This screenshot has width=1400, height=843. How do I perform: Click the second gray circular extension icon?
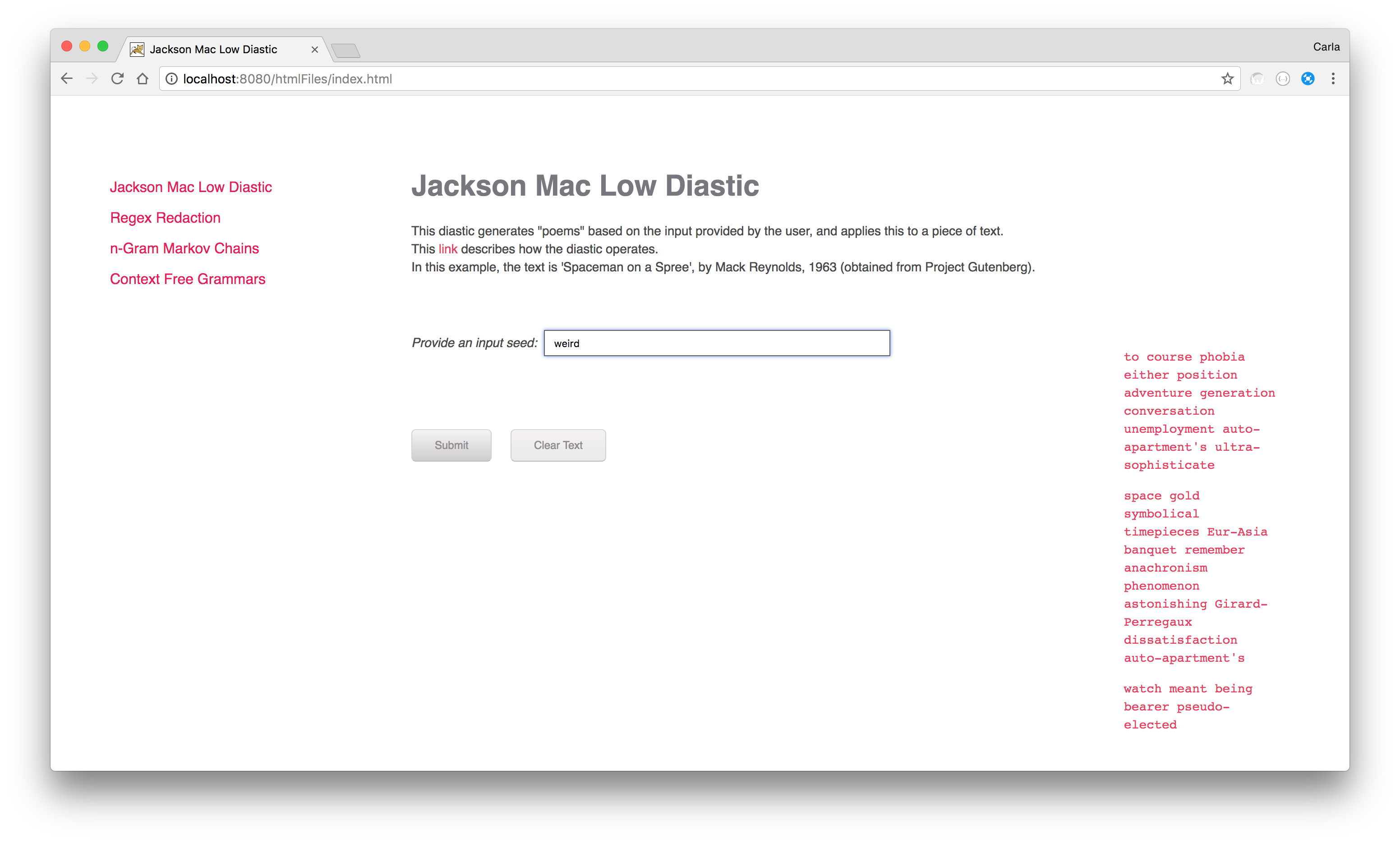(x=1283, y=79)
